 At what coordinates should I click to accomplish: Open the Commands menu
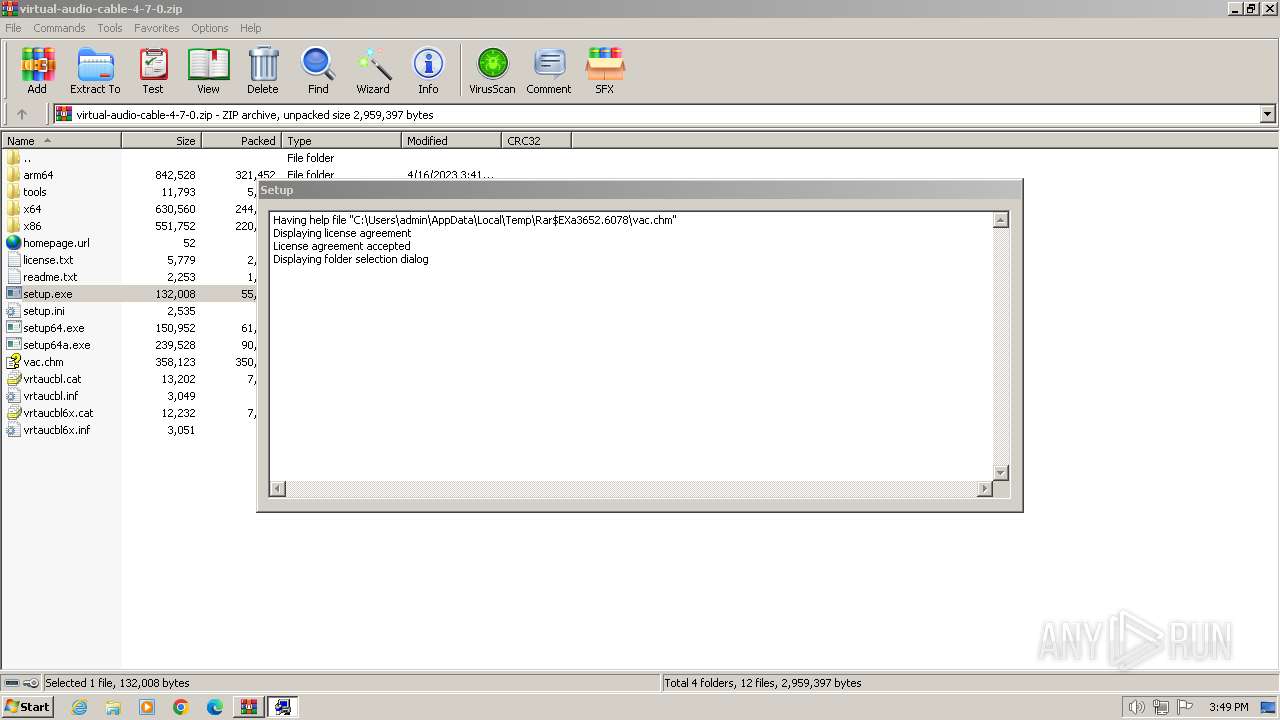[59, 28]
